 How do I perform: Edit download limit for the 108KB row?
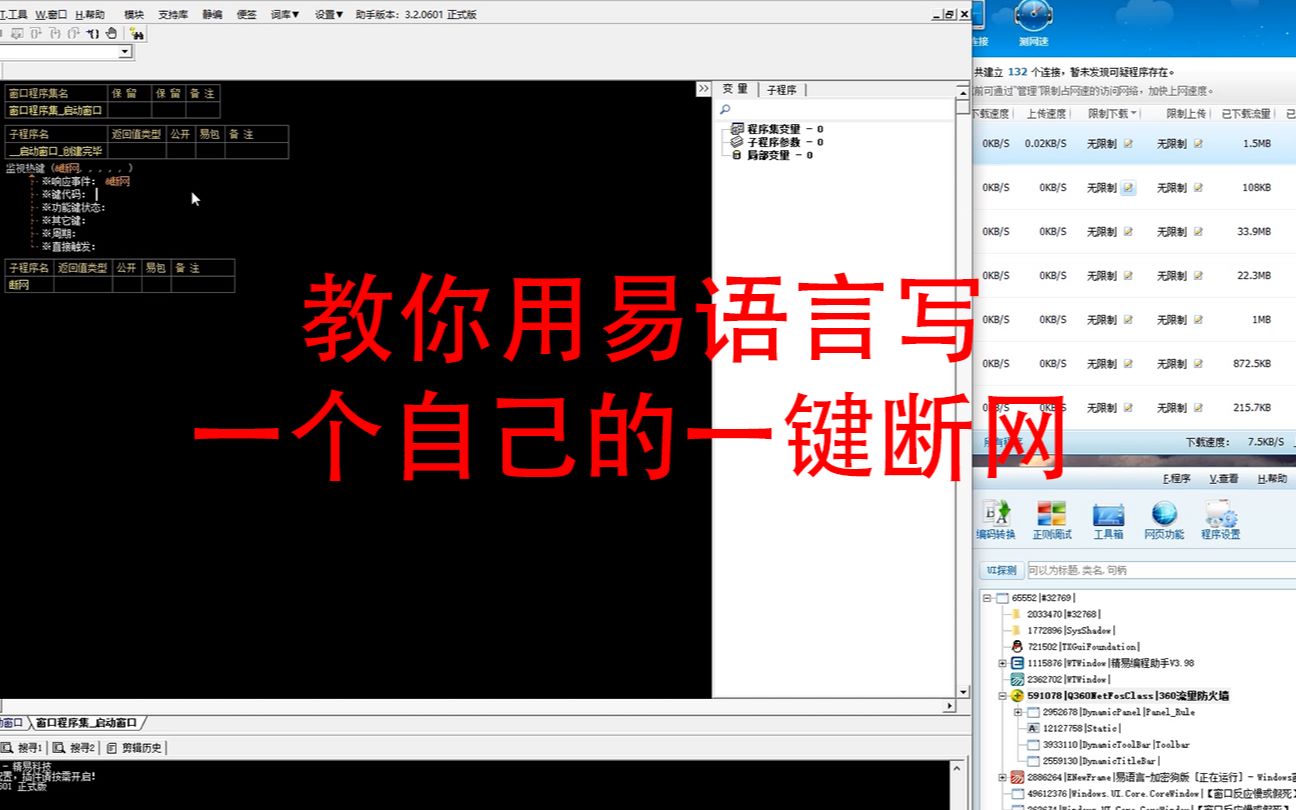point(1128,188)
